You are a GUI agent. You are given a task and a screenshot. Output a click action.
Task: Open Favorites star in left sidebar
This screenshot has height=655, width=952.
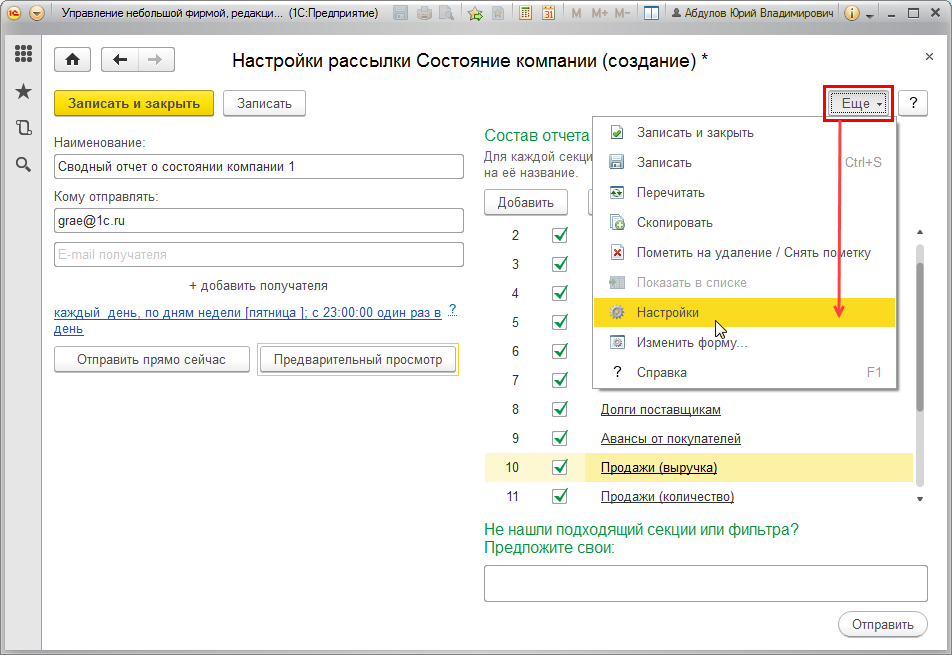coord(23,91)
